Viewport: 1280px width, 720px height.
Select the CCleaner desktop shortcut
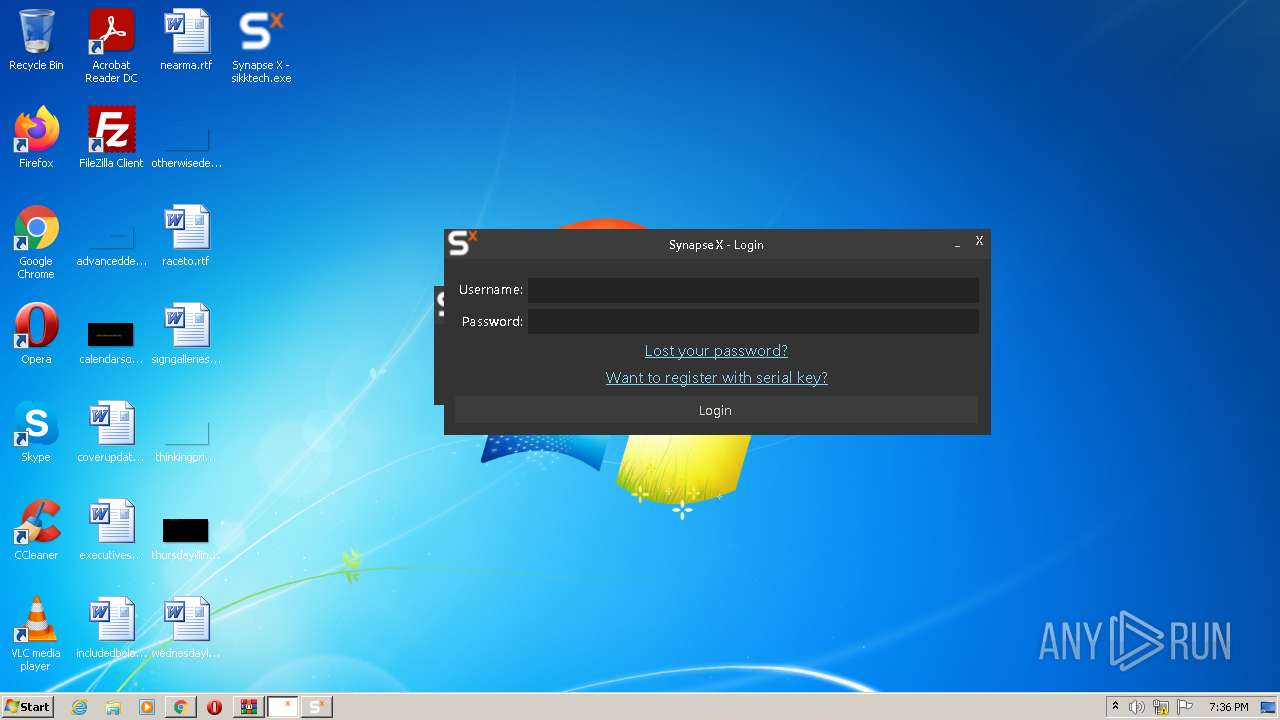(36, 530)
